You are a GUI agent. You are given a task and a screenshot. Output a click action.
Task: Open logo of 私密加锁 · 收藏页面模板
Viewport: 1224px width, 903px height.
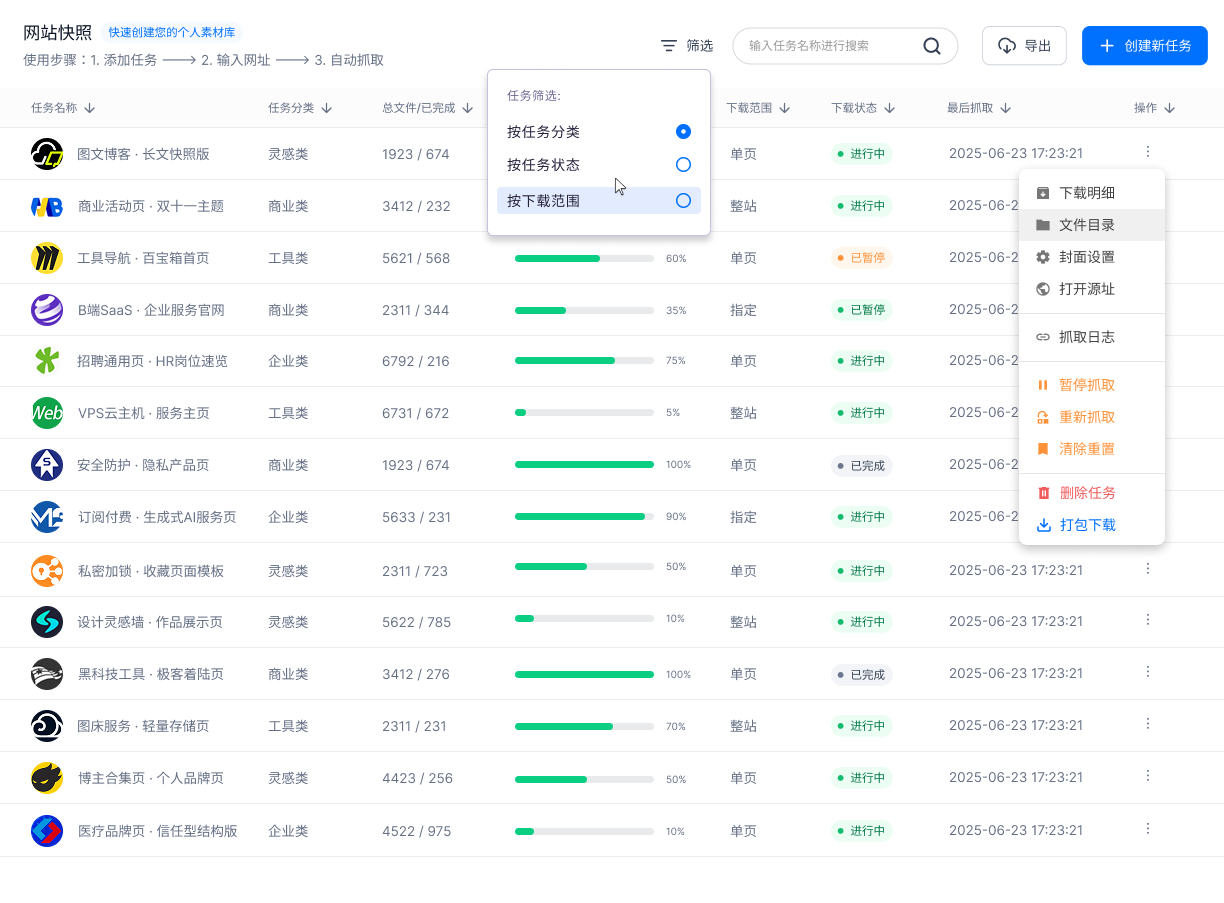[47, 571]
